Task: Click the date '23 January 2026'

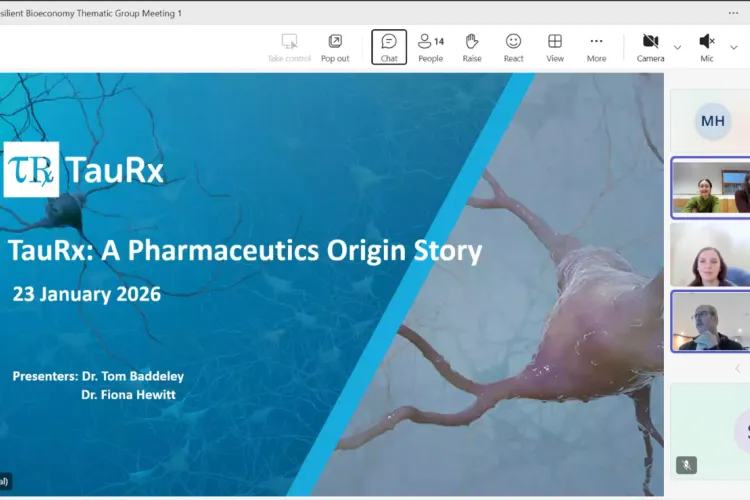Action: pyautogui.click(x=87, y=294)
